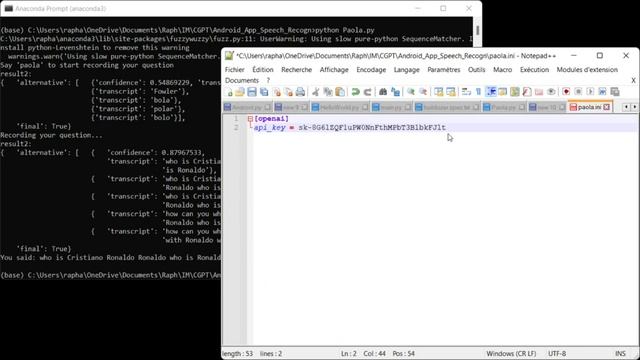The width and height of the screenshot is (640, 360).
Task: Save the current file with the floppy icon
Action: click(252, 92)
